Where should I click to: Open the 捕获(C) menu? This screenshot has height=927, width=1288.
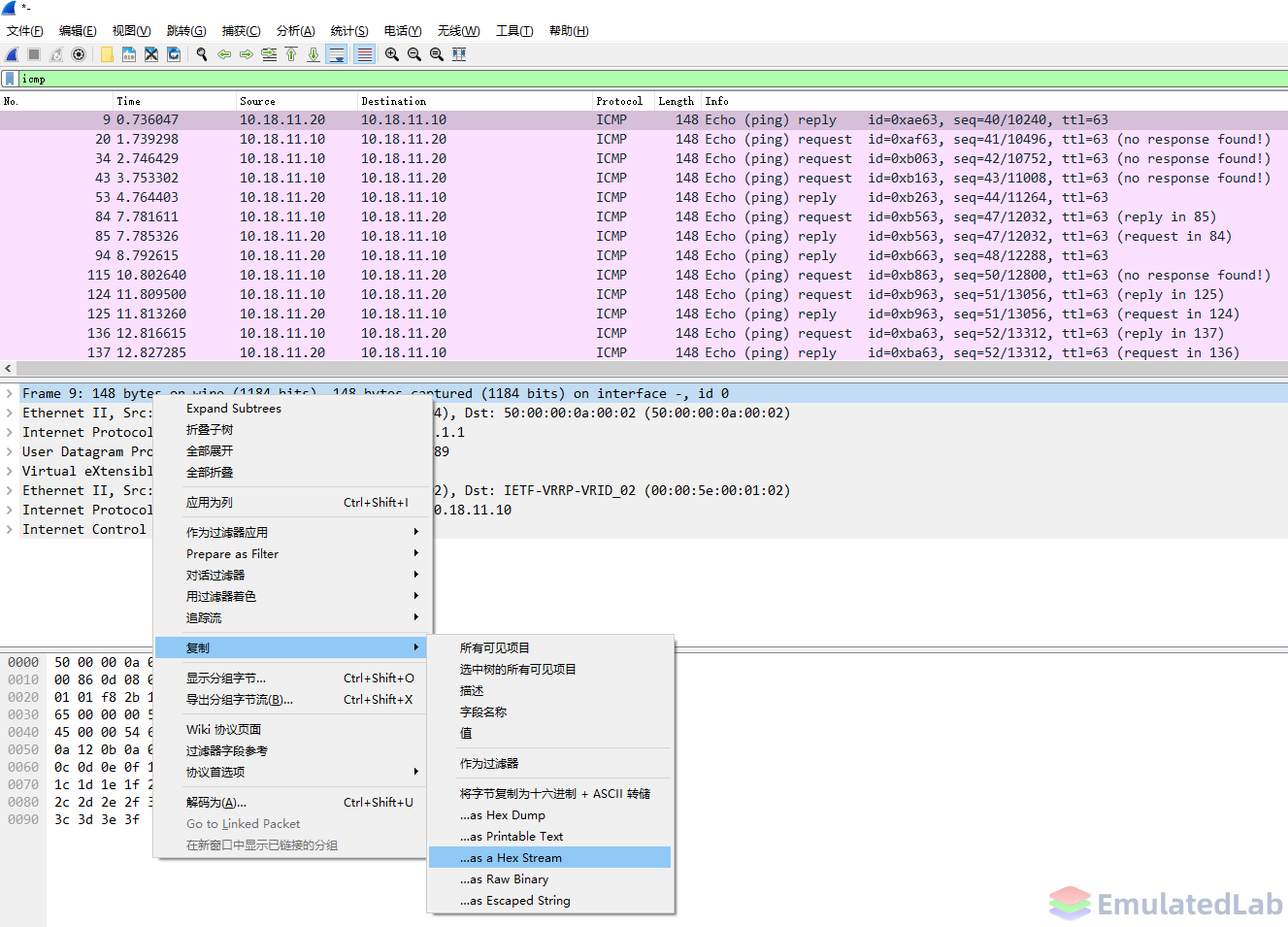[241, 31]
